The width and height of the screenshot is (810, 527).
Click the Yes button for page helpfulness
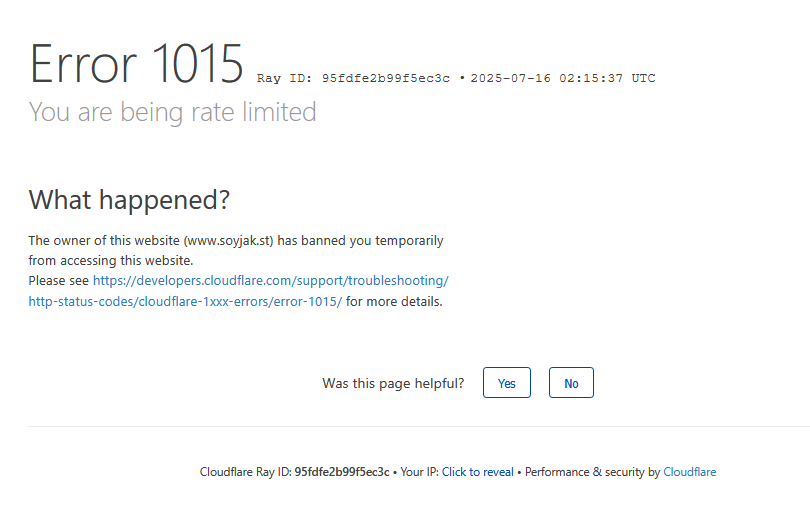506,383
